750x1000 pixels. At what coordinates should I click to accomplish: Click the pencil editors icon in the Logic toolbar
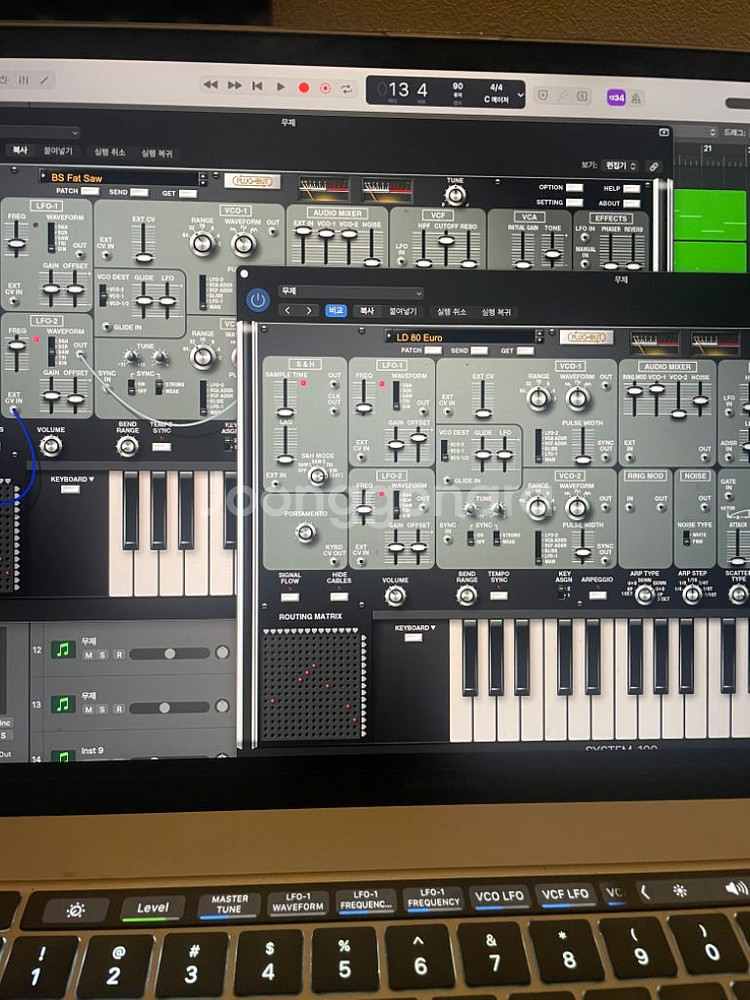[44, 80]
